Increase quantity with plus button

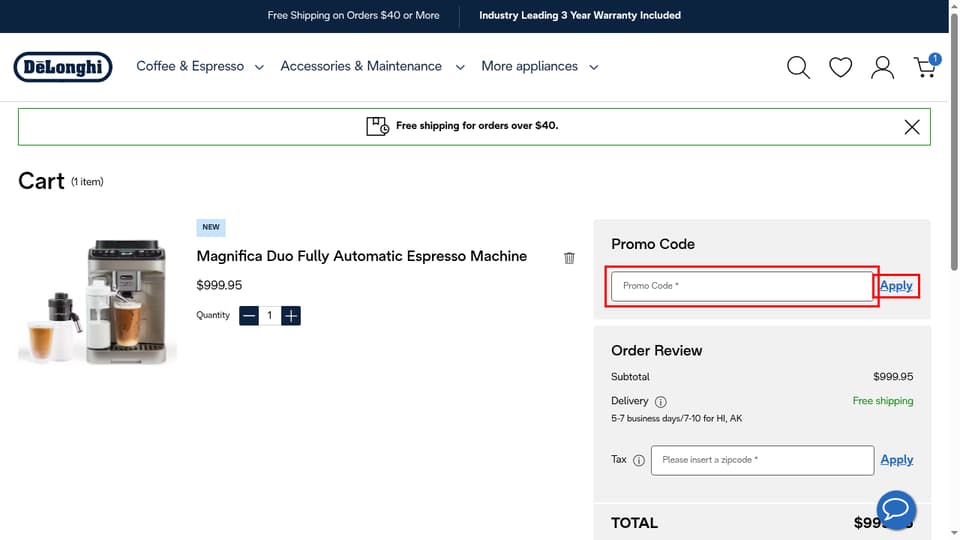coord(291,316)
